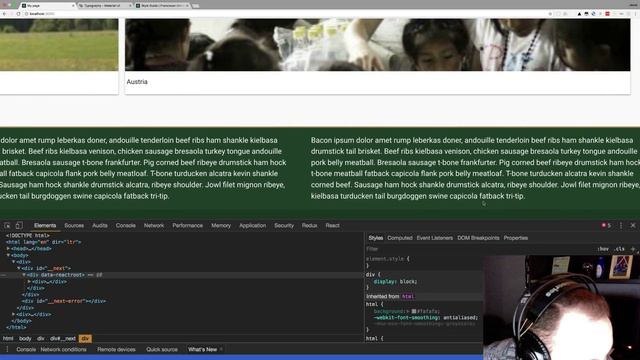Activate the inspect element picker icon
Viewport: 640px width, 360px height.
tap(7, 225)
